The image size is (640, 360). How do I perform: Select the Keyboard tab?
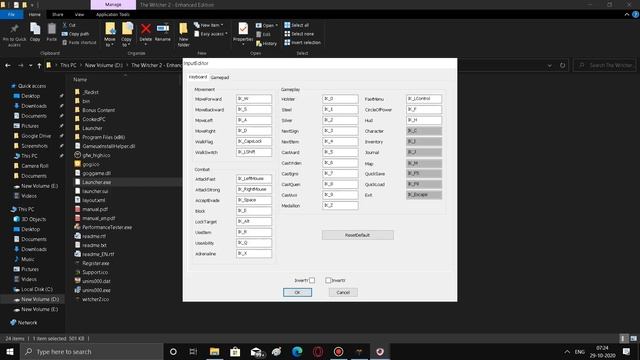(x=198, y=77)
